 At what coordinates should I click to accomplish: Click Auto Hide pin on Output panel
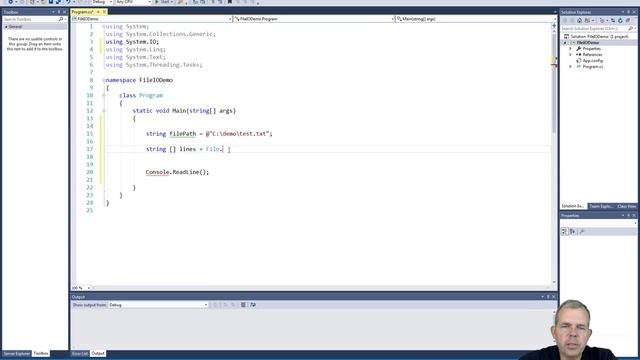point(548,297)
